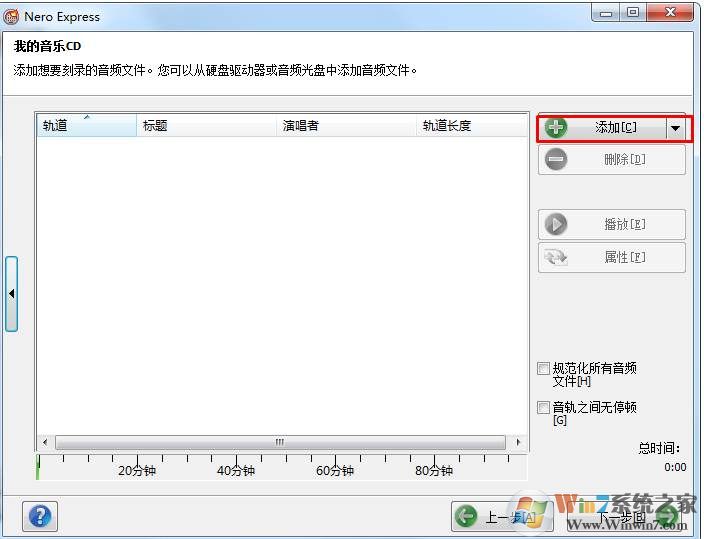This screenshot has width=704, height=539.
Task: Toggle 音轨之间无停顿[G] checkbox
Action: 543,408
